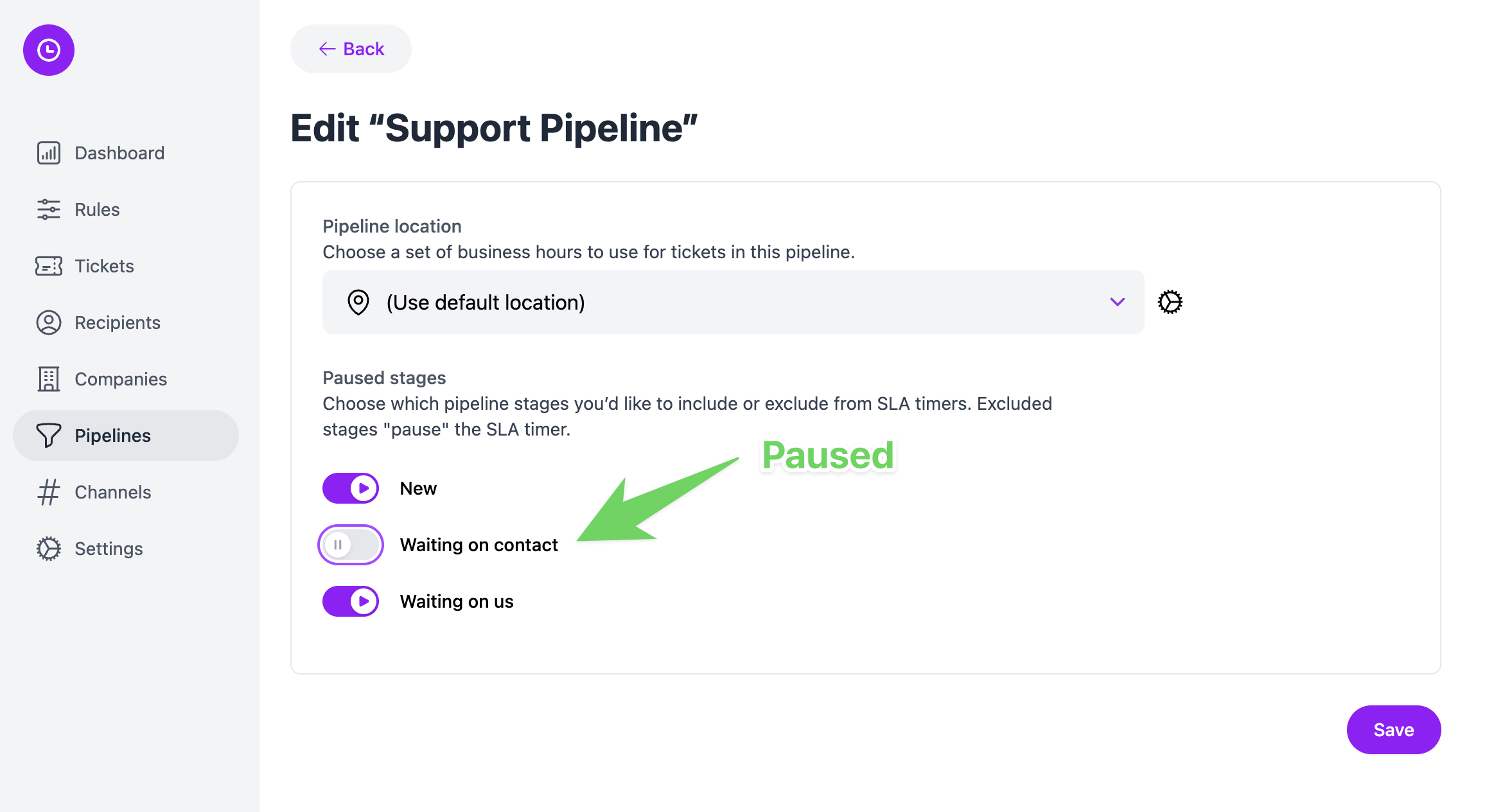Click the Dashboard chart icon

(49, 153)
